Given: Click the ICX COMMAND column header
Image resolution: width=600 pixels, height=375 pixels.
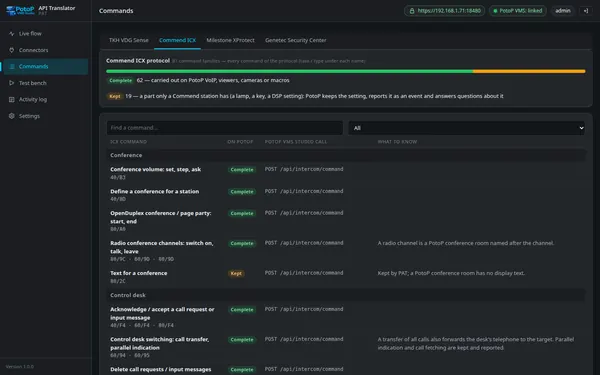Looking at the screenshot, I should [129, 142].
